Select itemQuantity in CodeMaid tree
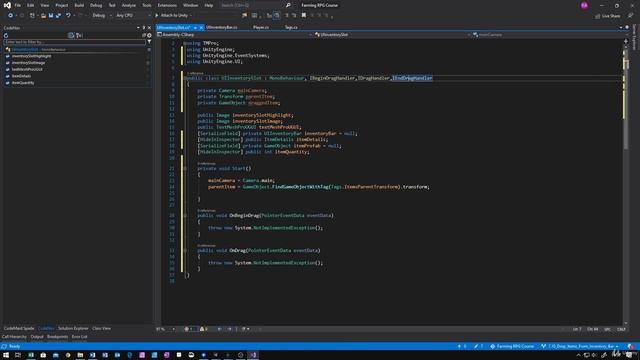 tap(23, 83)
